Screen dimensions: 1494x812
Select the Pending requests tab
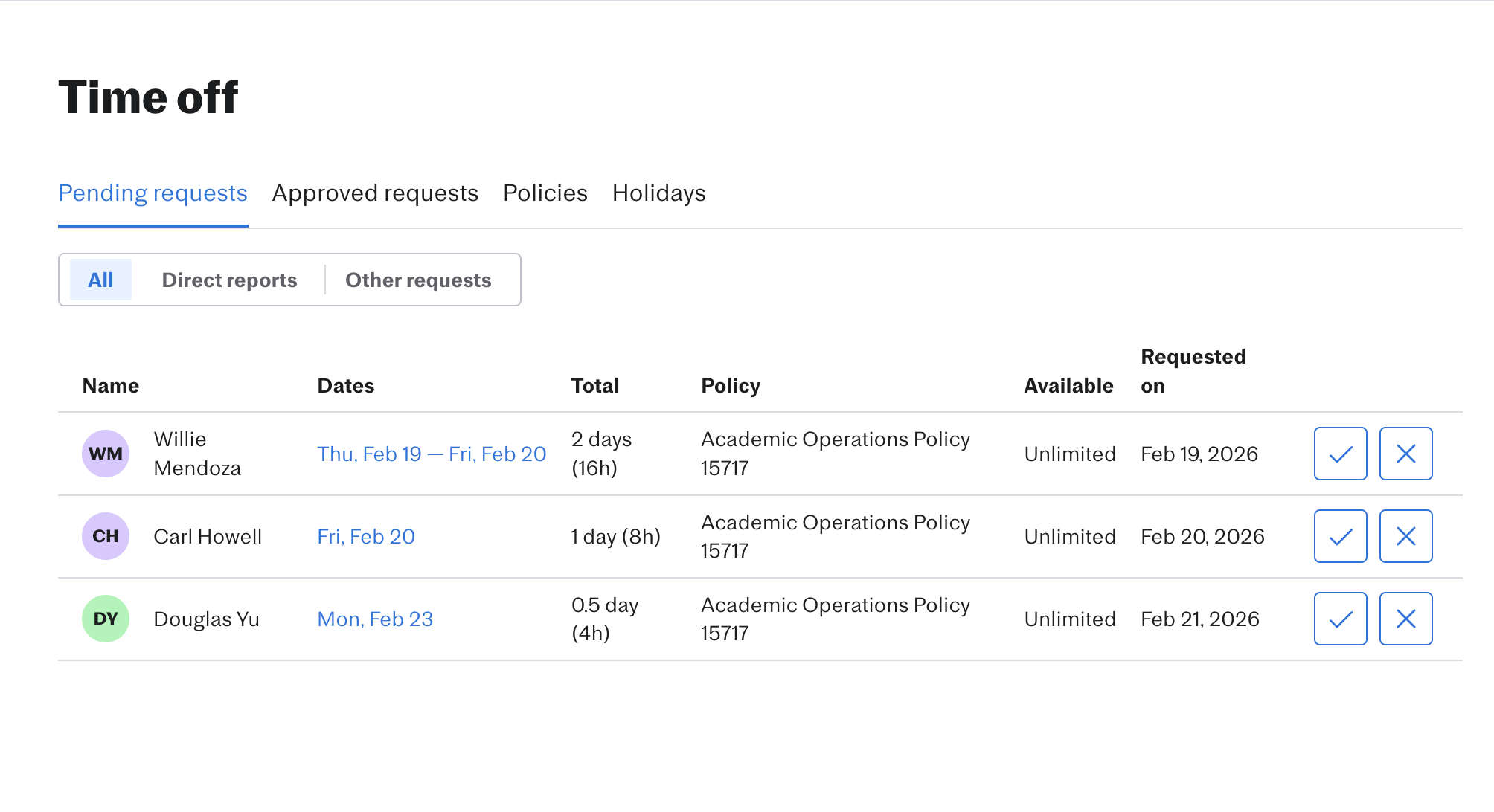[x=153, y=193]
